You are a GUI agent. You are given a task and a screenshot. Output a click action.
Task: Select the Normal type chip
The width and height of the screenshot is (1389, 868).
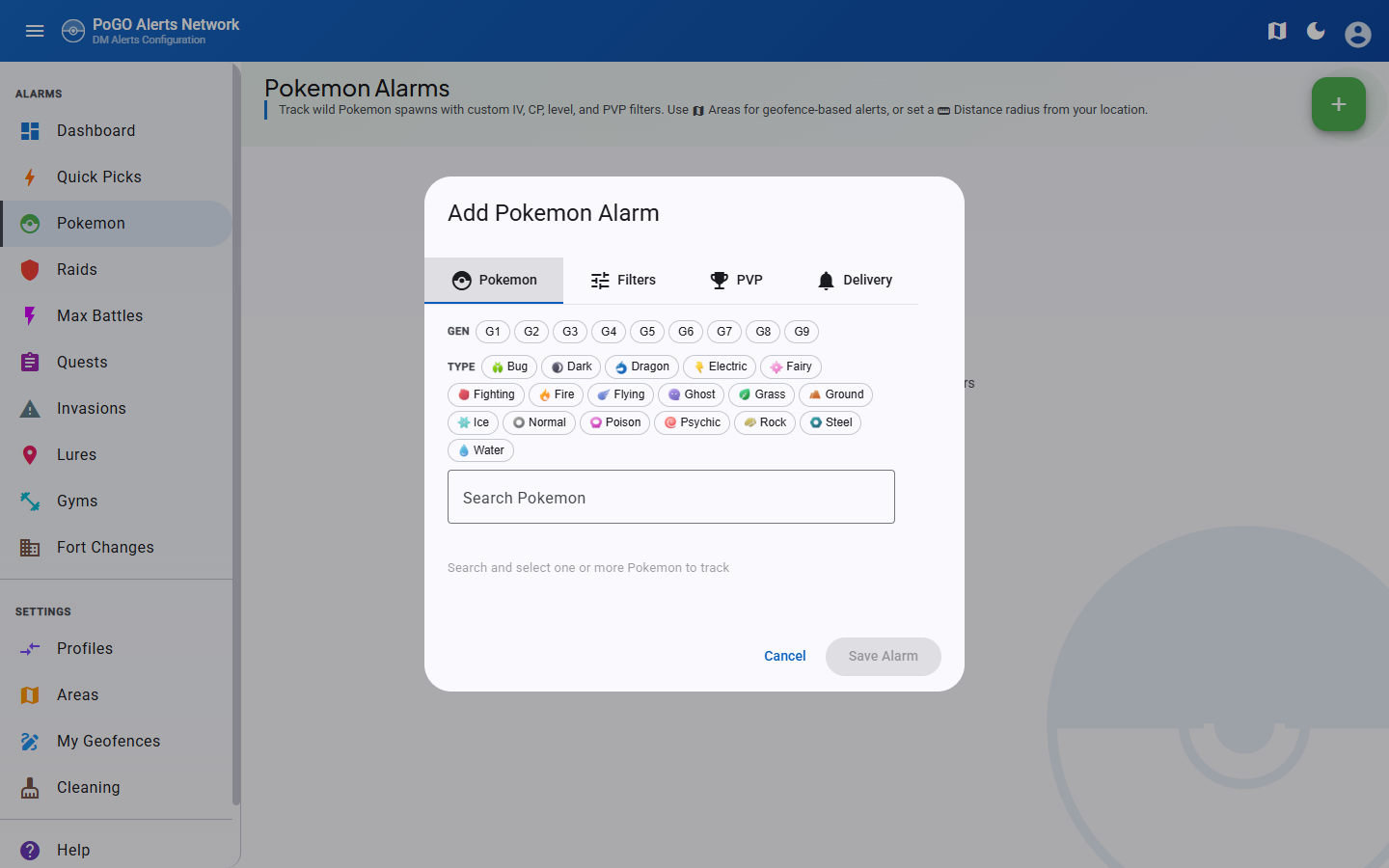[x=539, y=423]
